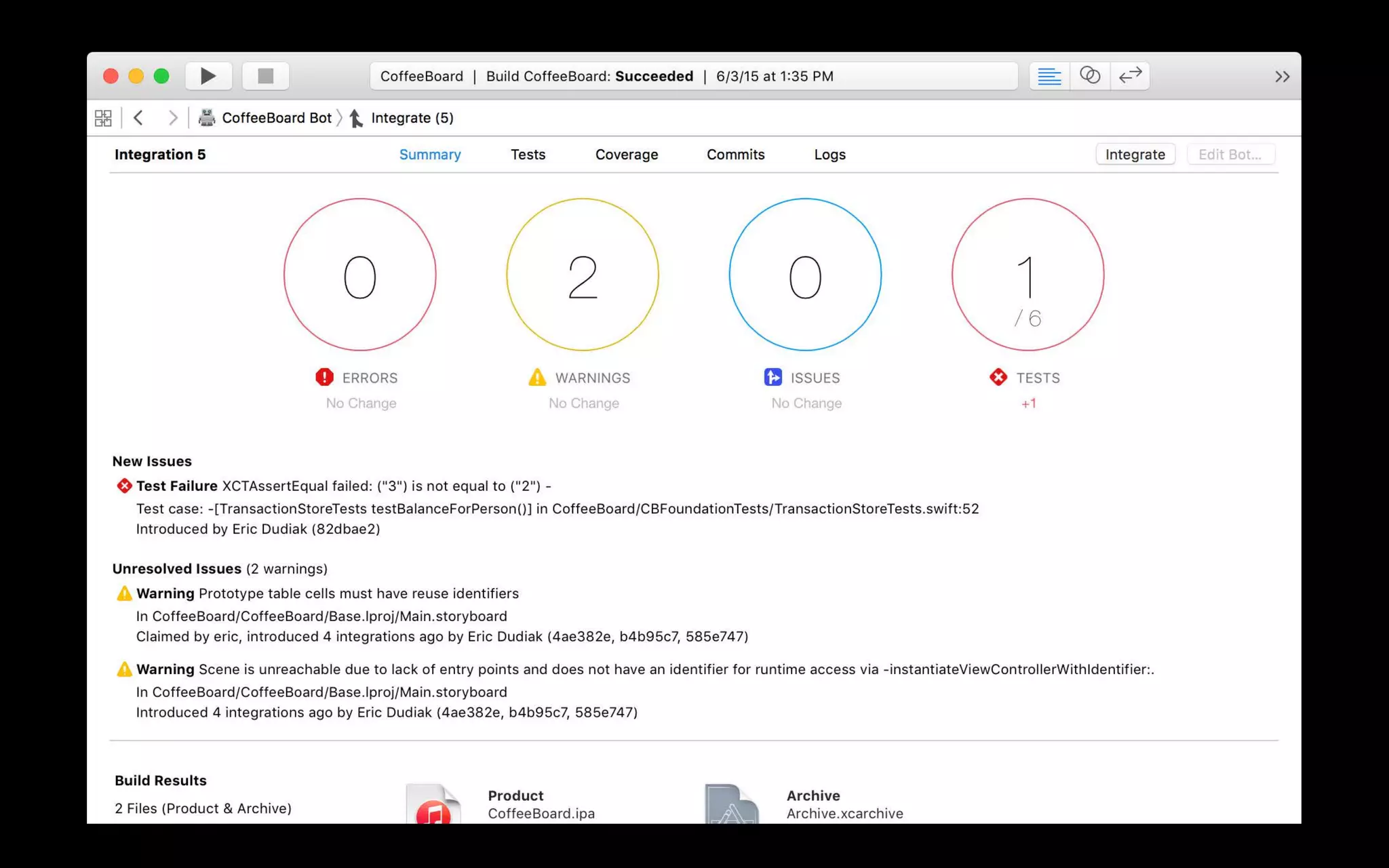Expand hidden toolbar items chevron
Image resolution: width=1389 pixels, height=868 pixels.
pyautogui.click(x=1282, y=77)
